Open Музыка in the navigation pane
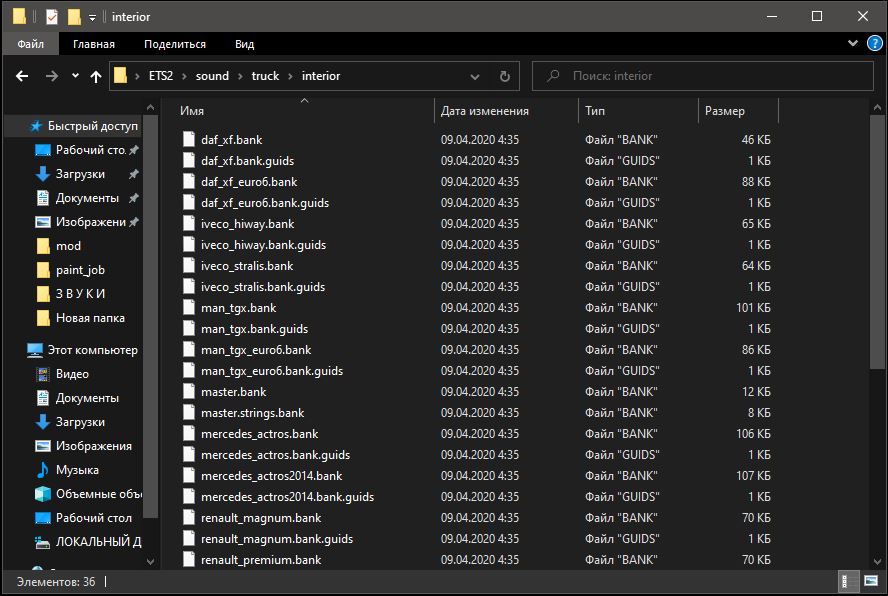The width and height of the screenshot is (888, 596). click(76, 470)
